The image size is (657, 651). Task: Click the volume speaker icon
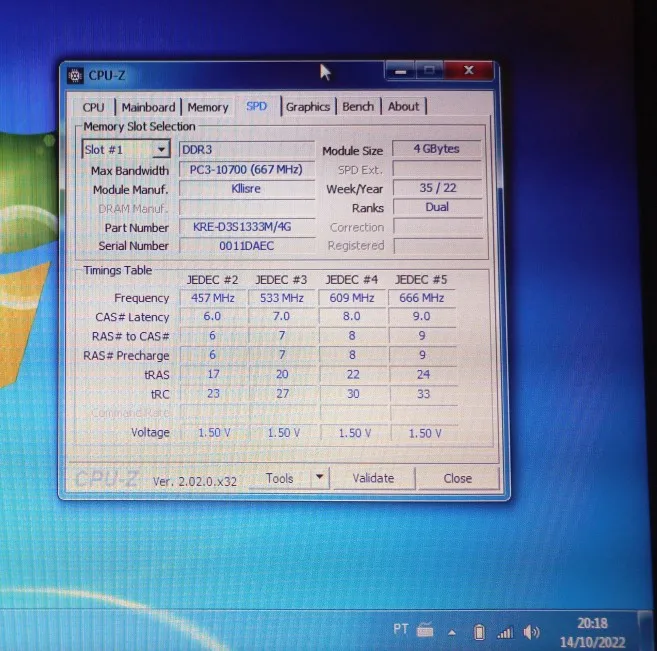(x=531, y=632)
